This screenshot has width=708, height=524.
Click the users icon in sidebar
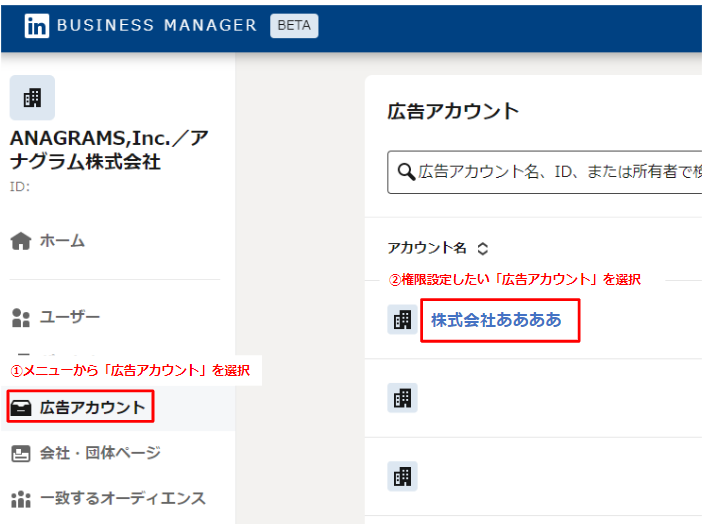click(x=21, y=318)
